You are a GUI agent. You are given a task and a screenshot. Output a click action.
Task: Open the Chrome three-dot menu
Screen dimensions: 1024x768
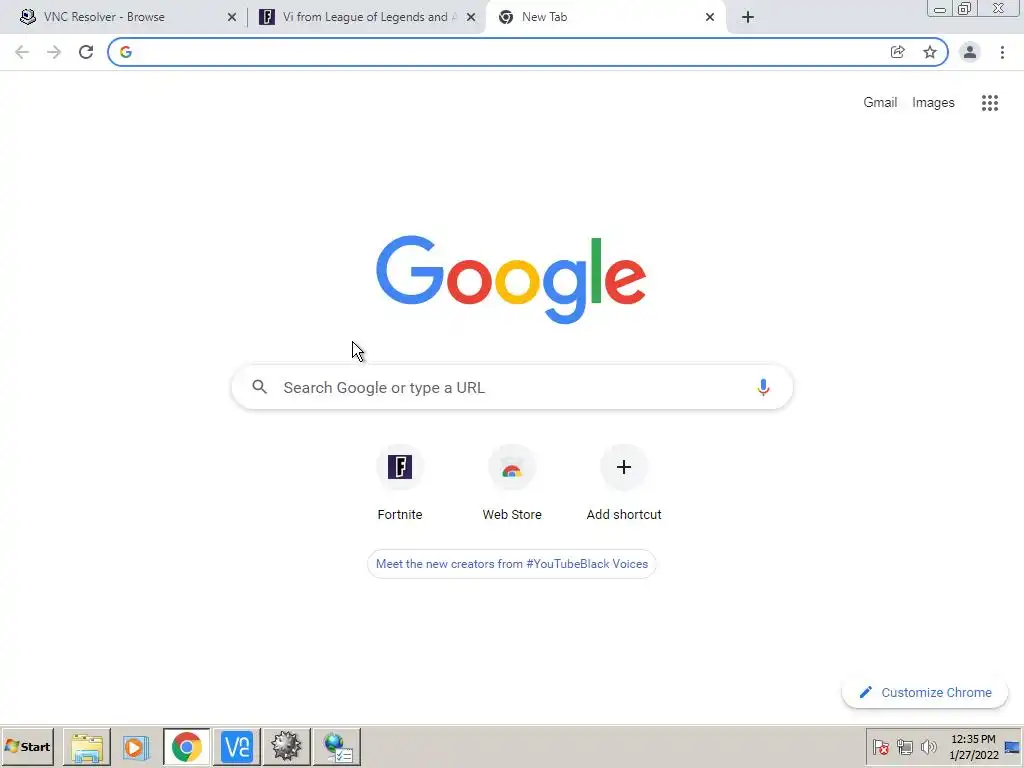click(x=1002, y=52)
